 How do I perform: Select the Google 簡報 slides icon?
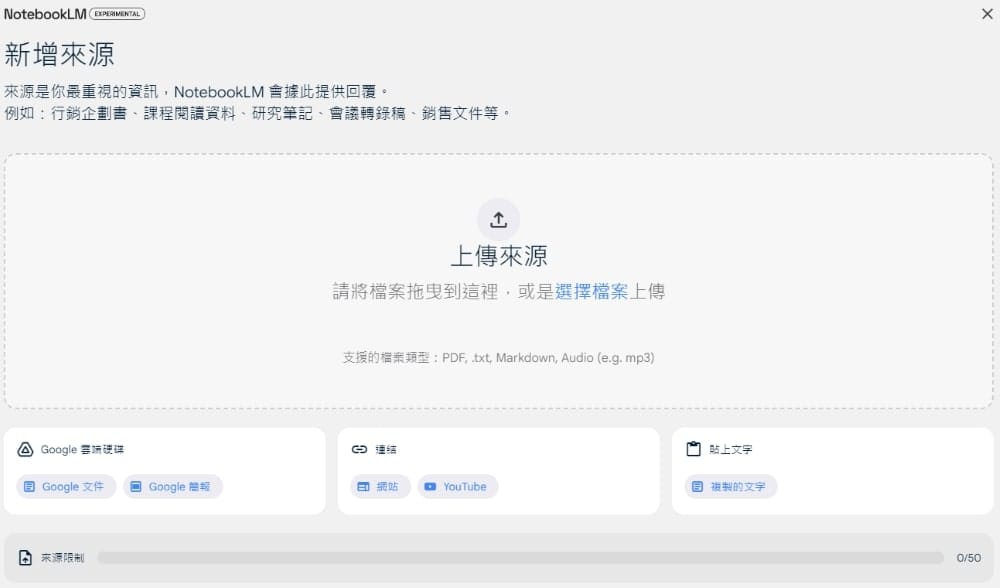pos(135,487)
